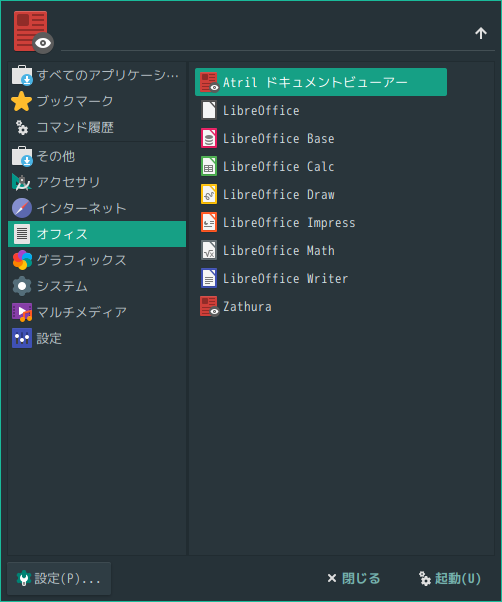Open コマンド履歴 list
This screenshot has width=502, height=602.
pos(97,127)
